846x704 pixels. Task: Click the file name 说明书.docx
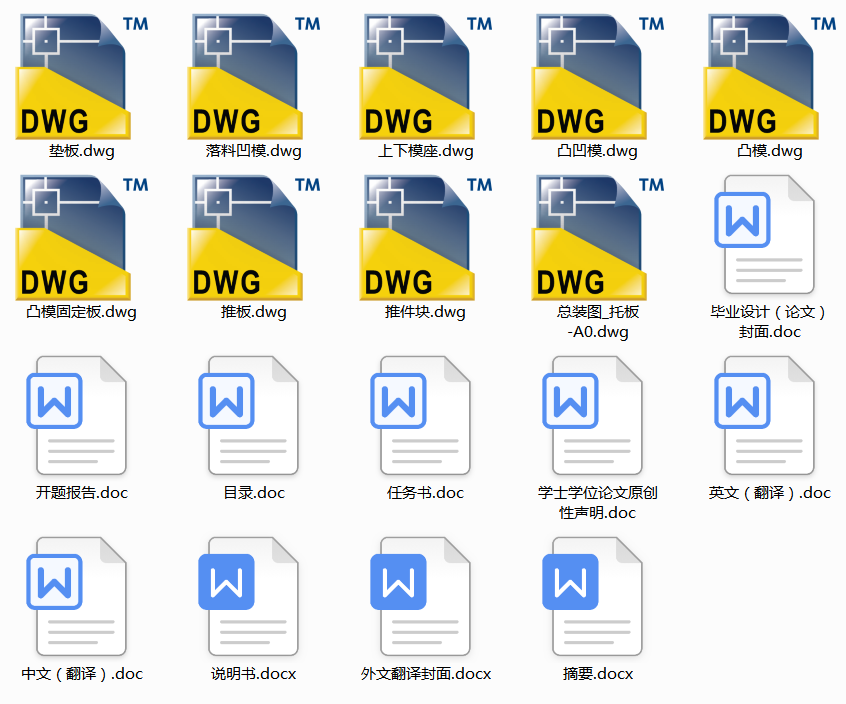(254, 674)
